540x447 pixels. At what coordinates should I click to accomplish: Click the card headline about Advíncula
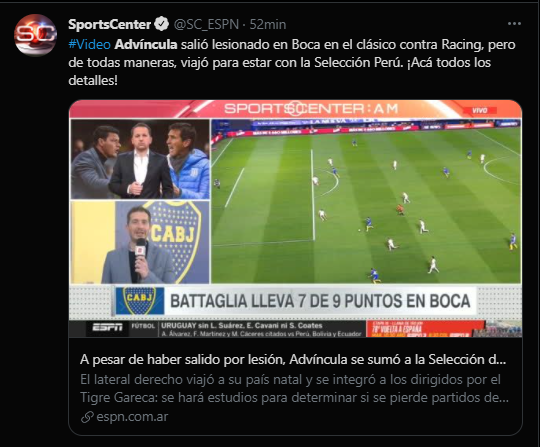click(293, 359)
